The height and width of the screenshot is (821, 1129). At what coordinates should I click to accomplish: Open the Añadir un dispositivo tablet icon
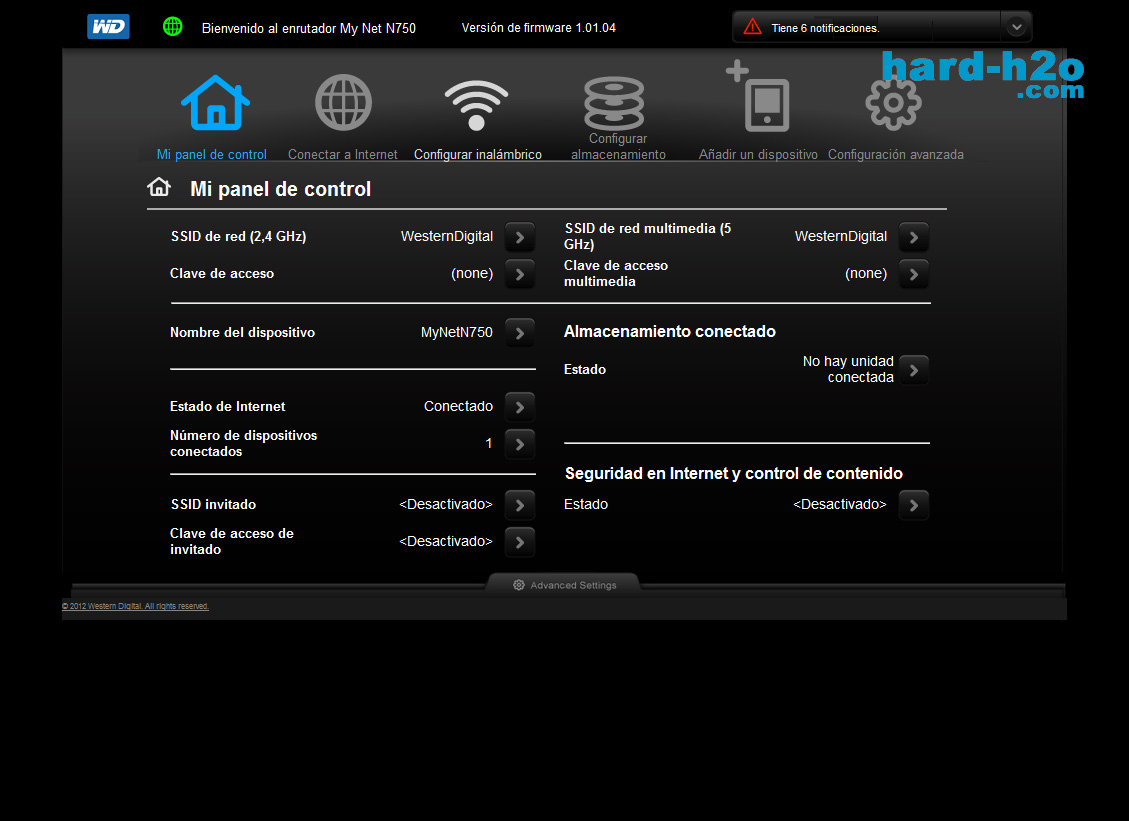tap(758, 97)
